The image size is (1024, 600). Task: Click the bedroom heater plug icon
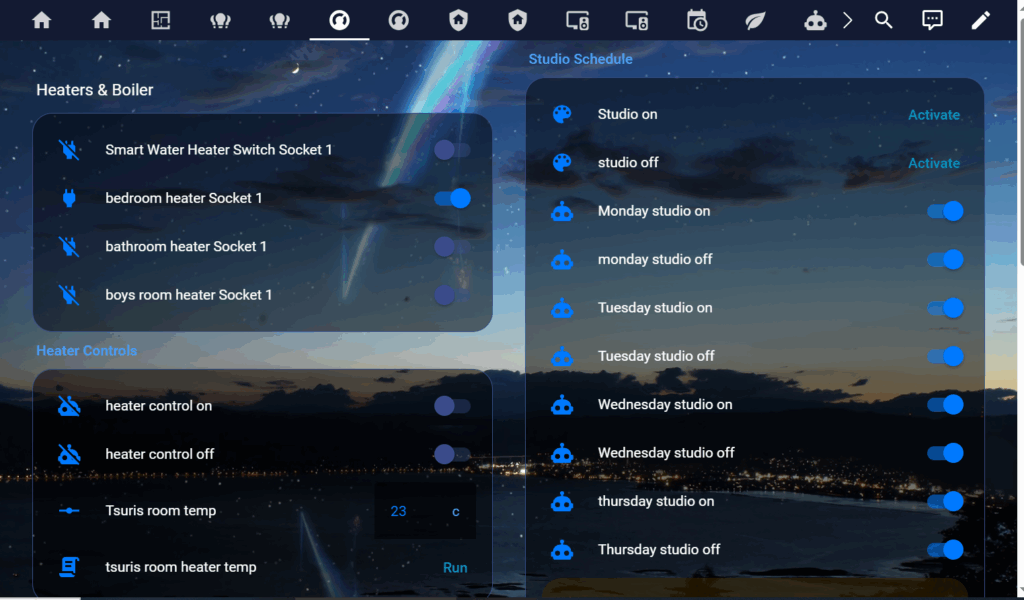69,198
